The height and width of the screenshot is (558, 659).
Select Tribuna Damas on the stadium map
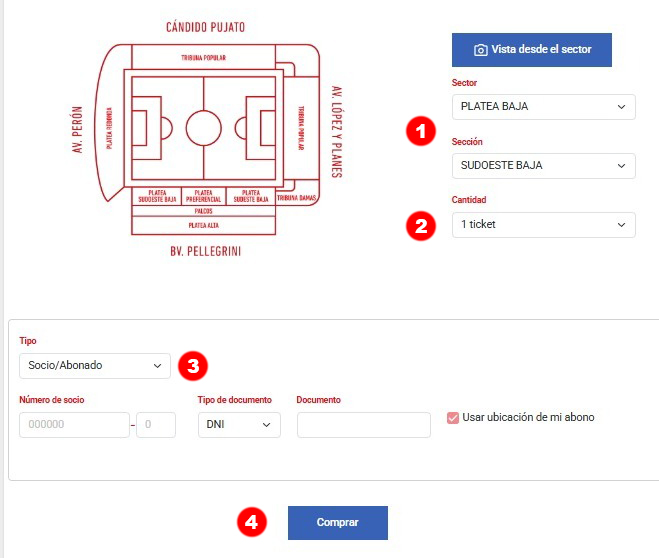pyautogui.click(x=295, y=198)
